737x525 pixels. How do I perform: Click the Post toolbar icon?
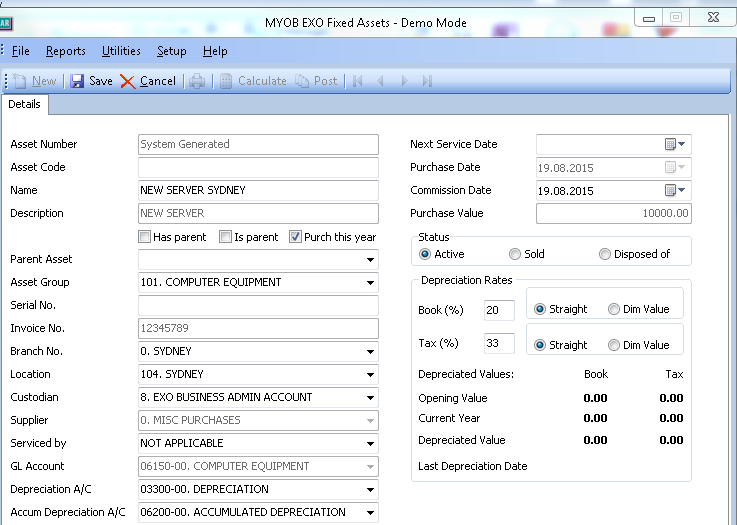(302, 81)
